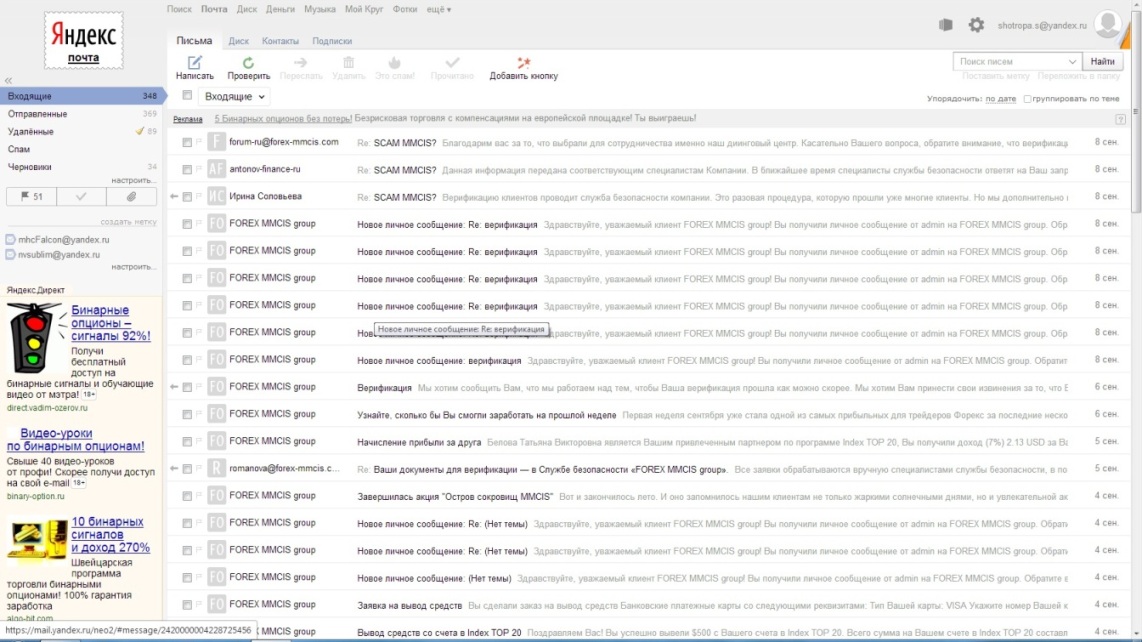Click ad link Видео-уроки по бинарным опционам
The width and height of the screenshot is (1142, 642).
[76, 439]
